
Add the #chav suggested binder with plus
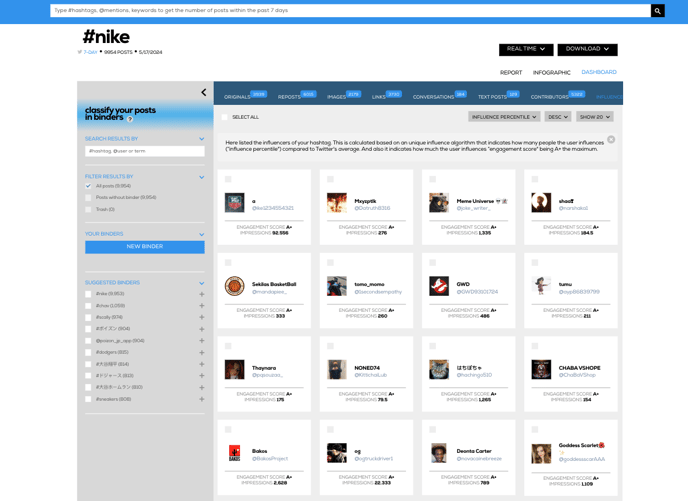202,305
